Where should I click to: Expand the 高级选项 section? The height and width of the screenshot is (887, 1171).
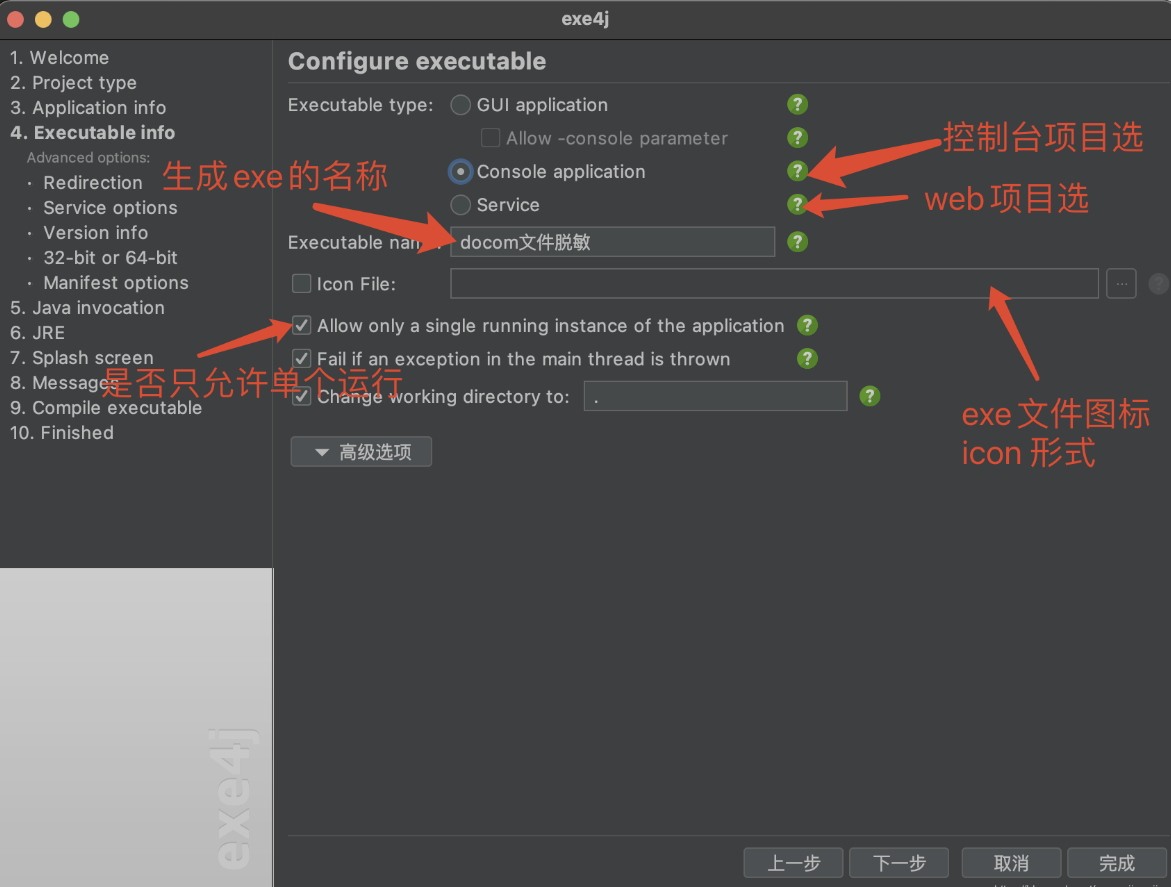click(x=361, y=451)
